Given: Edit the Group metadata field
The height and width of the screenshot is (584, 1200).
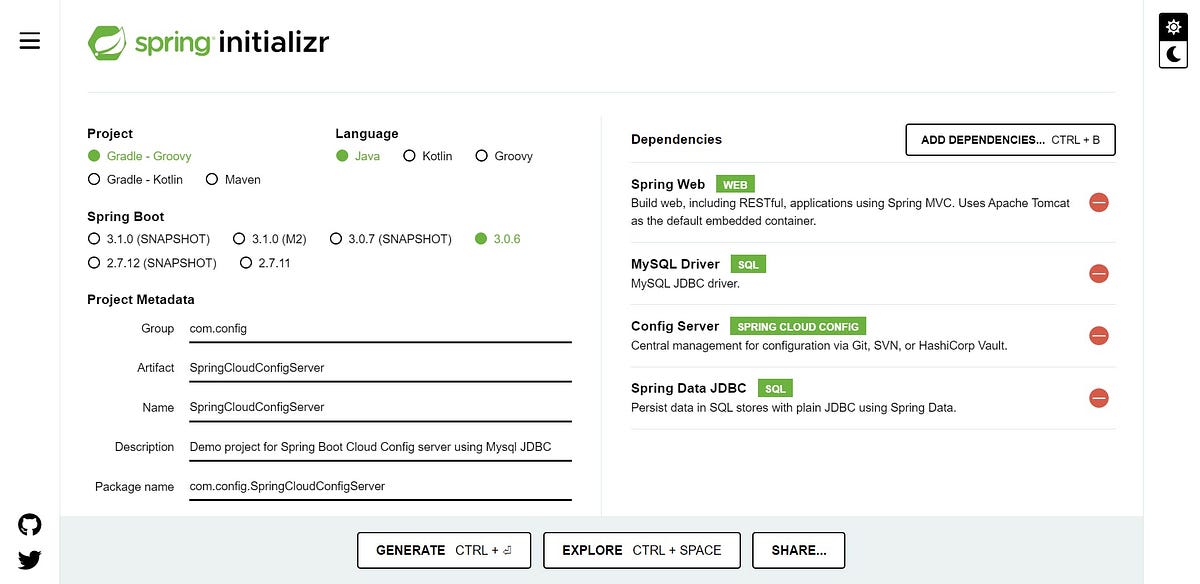Looking at the screenshot, I should click(x=380, y=328).
